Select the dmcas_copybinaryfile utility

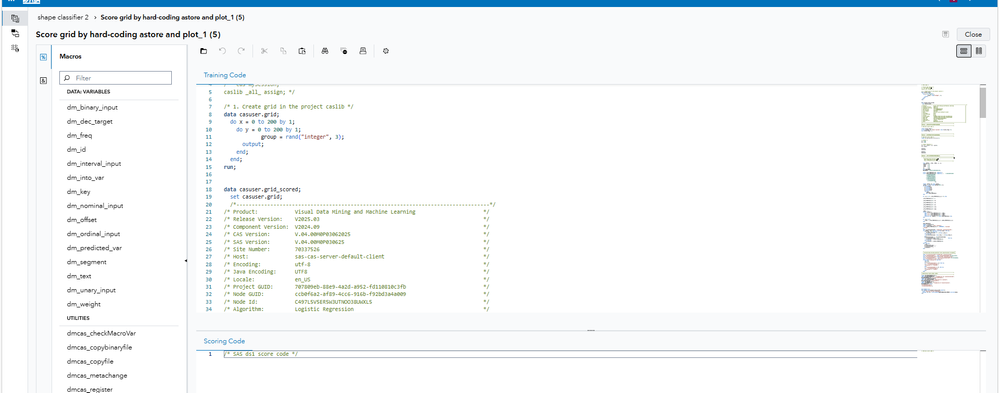click(x=99, y=347)
